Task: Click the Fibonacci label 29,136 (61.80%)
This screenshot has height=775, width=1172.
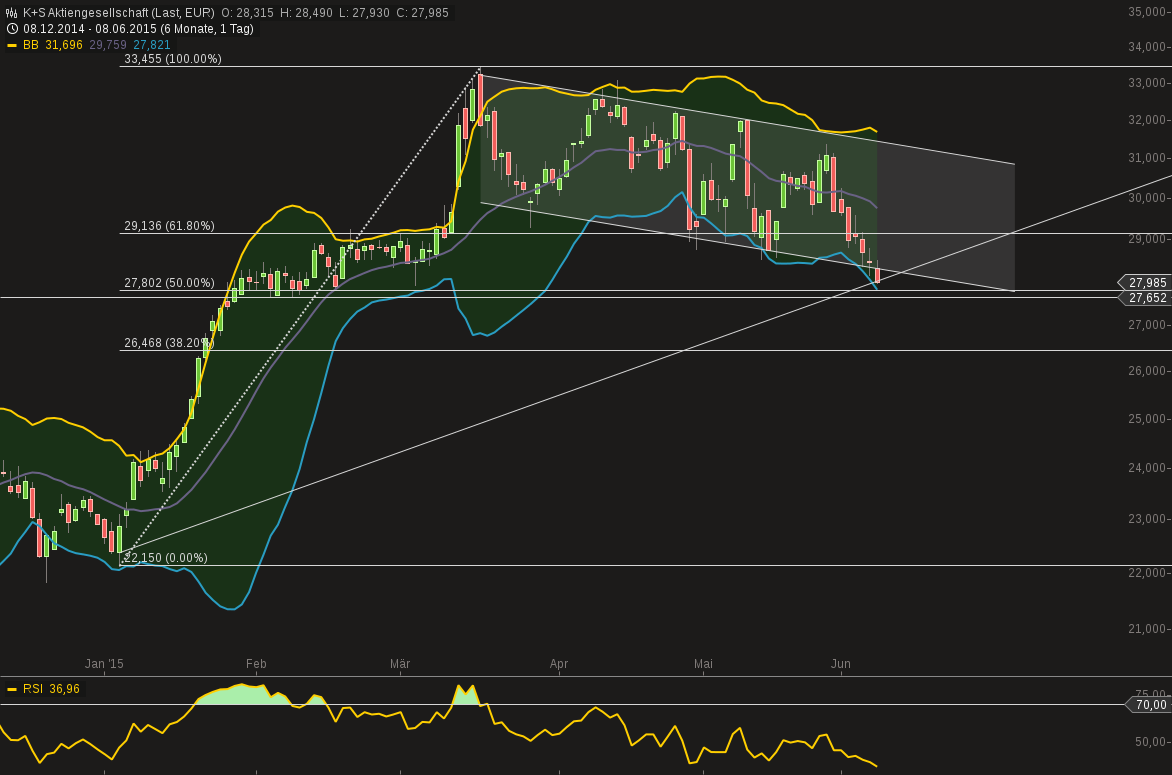Action: click(169, 226)
